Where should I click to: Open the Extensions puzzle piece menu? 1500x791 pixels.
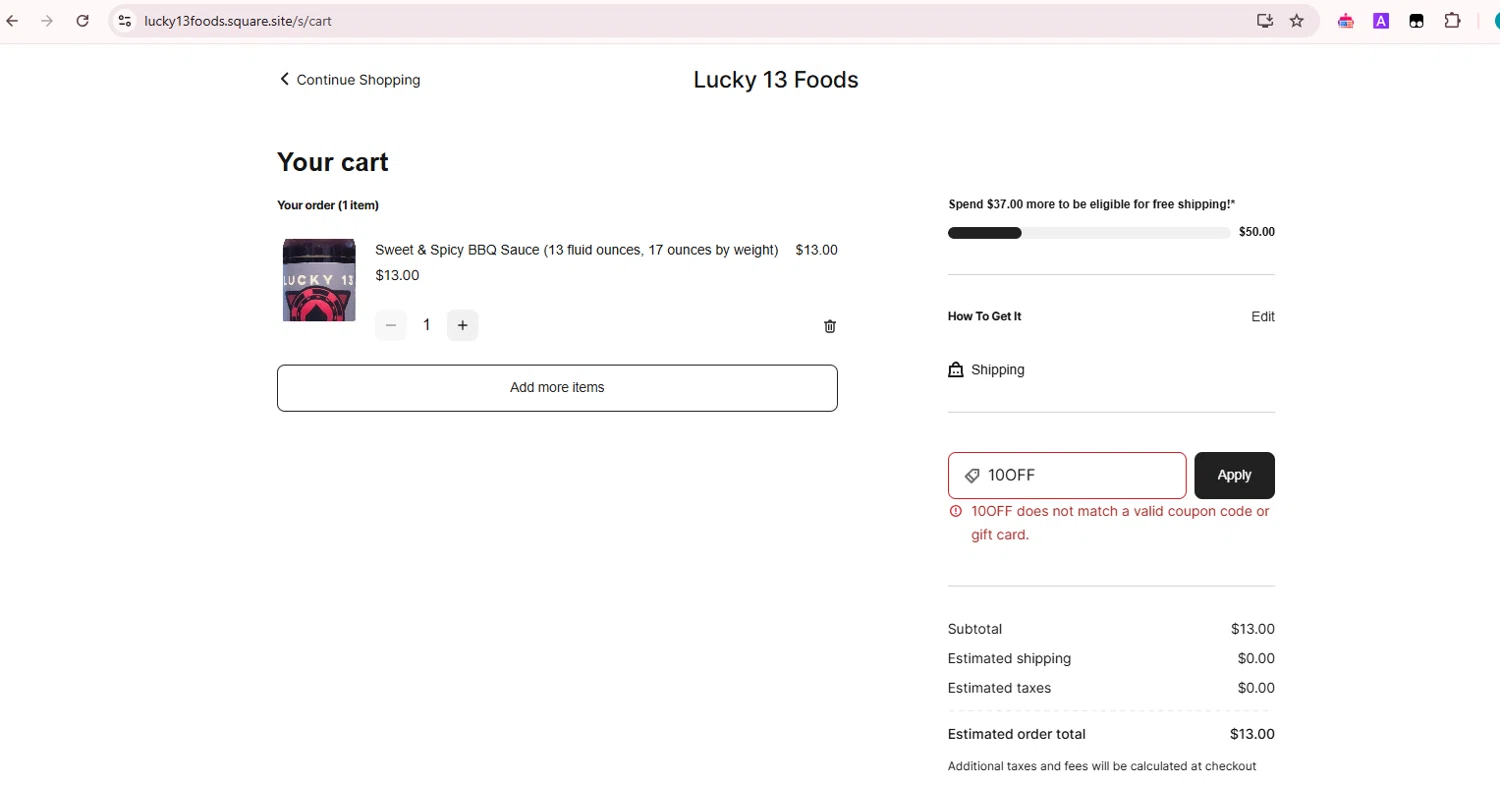click(1452, 20)
